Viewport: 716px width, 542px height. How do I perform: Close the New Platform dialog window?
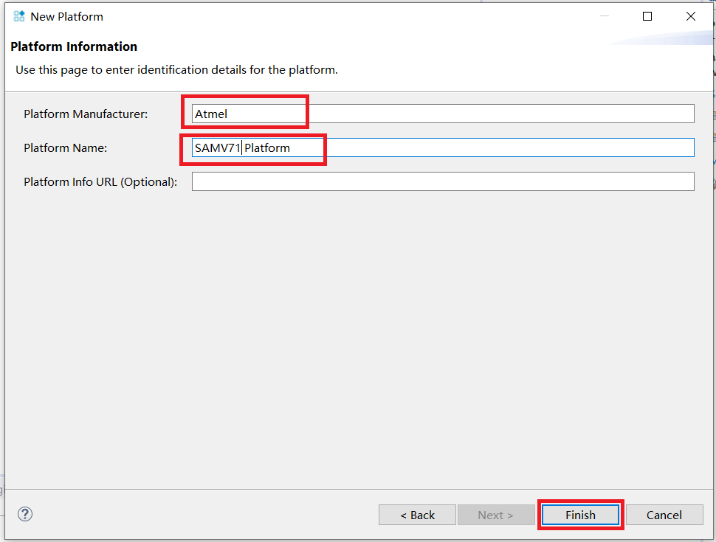[691, 16]
